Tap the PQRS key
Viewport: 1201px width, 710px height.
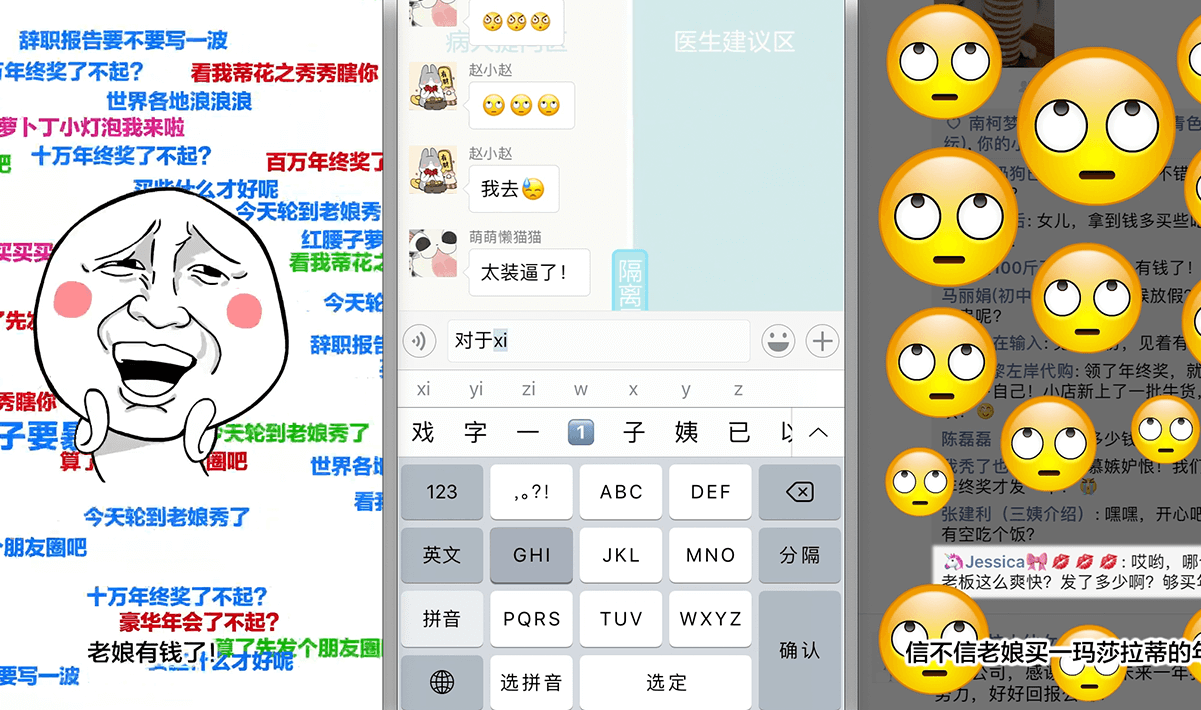coord(531,619)
